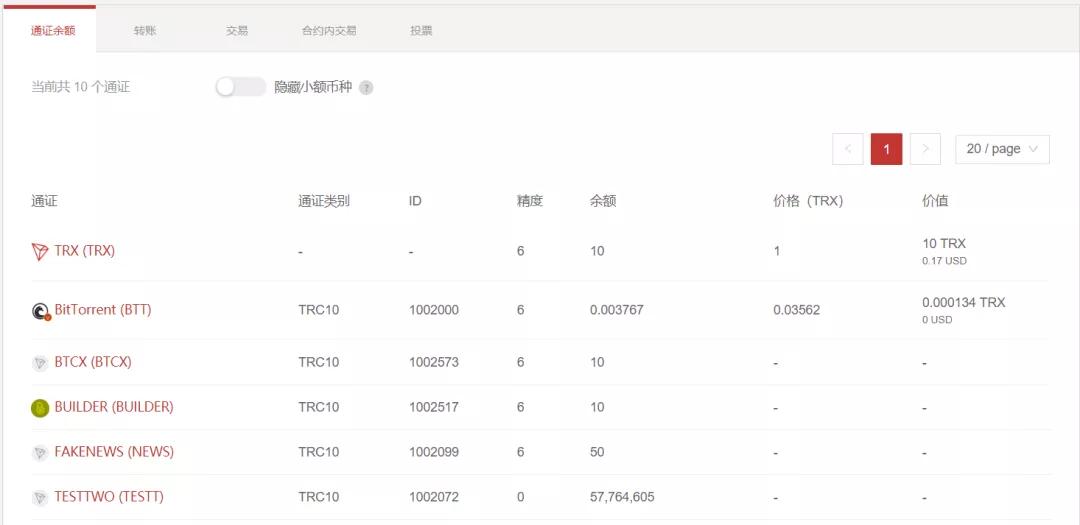The width and height of the screenshot is (1080, 525).
Task: Toggle the 隐藏小额币种 switch
Action: pyautogui.click(x=240, y=87)
